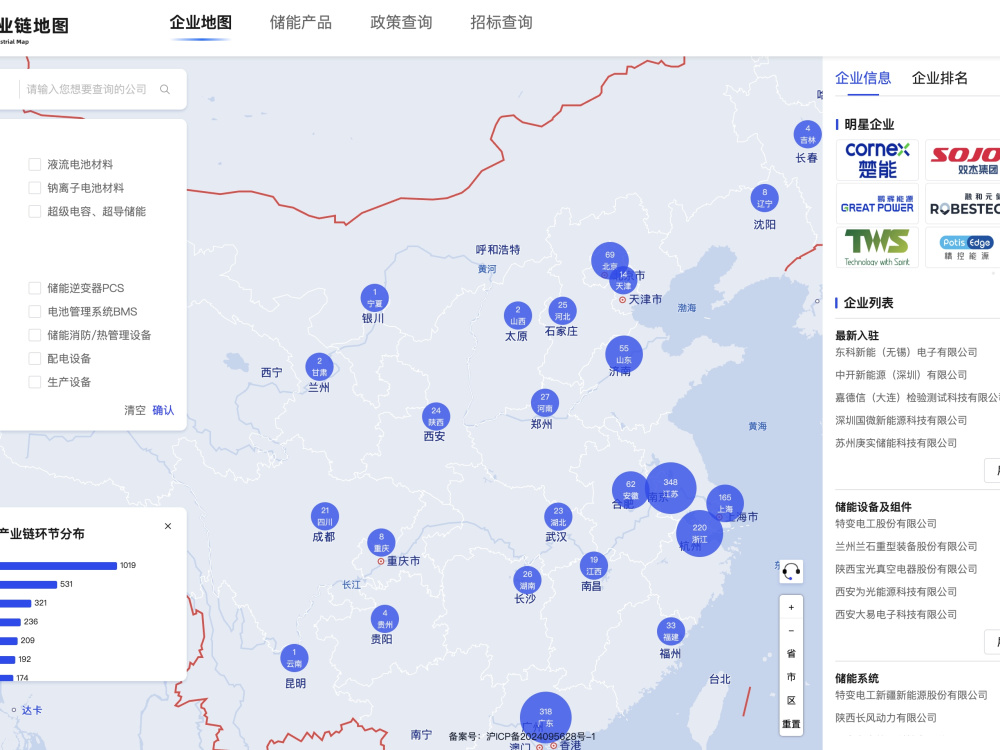
Task: Open 东科新能（无锡）电子有限公司 link
Action: pos(906,352)
